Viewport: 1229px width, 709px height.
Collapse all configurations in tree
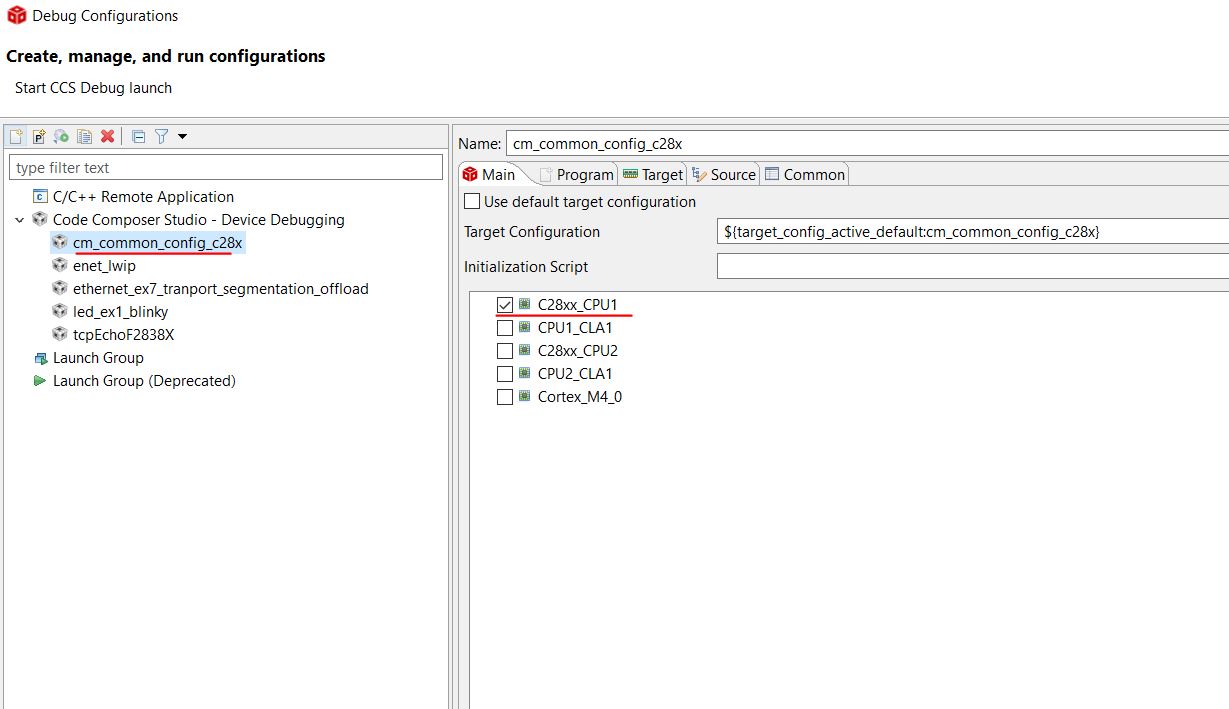(139, 136)
